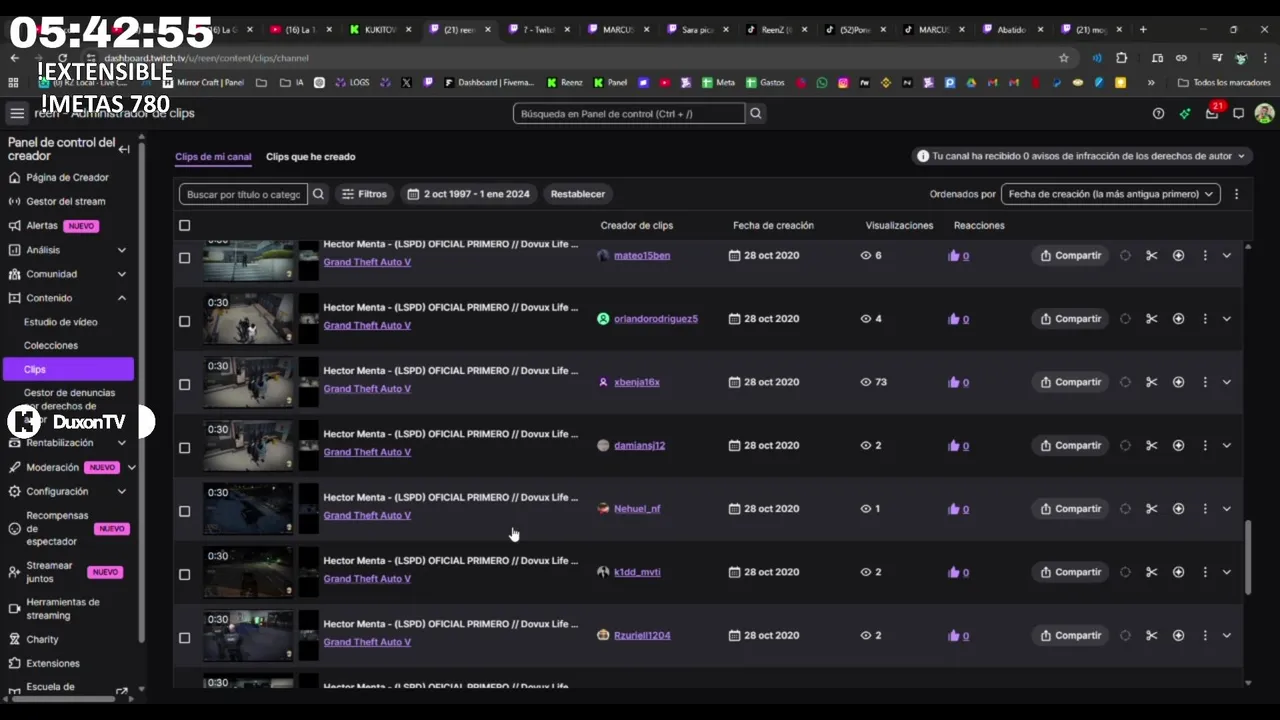The image size is (1280, 720).
Task: Open the Rzuriell1204 clip thumbnail
Action: 249,636
